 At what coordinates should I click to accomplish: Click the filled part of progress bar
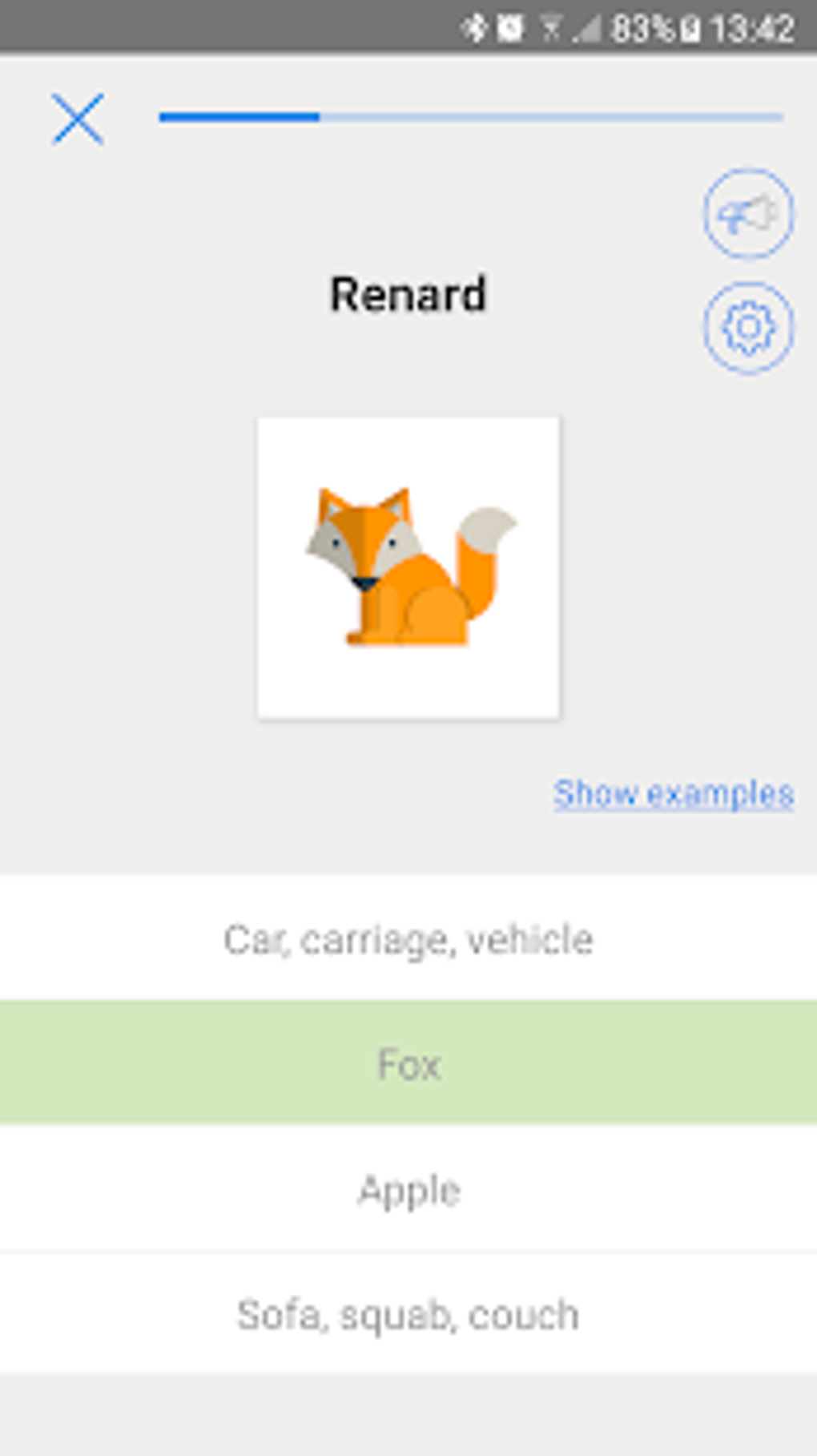pyautogui.click(x=239, y=117)
